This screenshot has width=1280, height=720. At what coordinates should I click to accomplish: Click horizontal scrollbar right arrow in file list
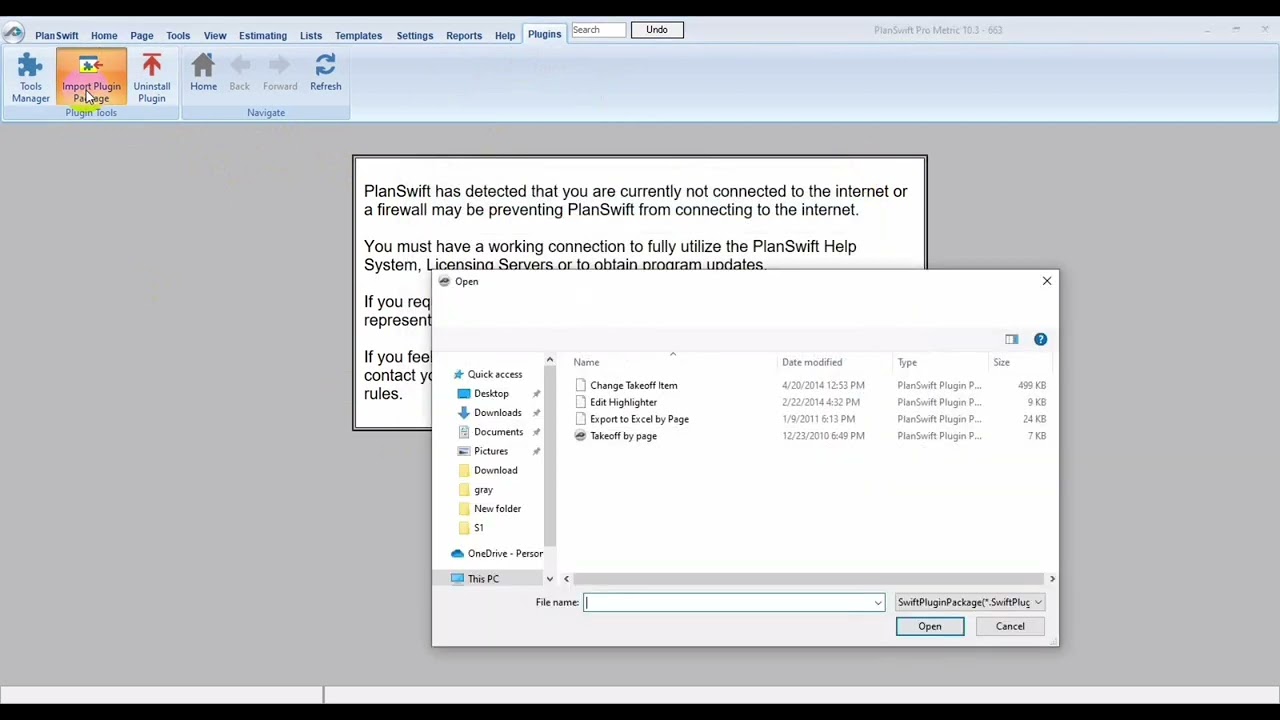(x=1051, y=579)
